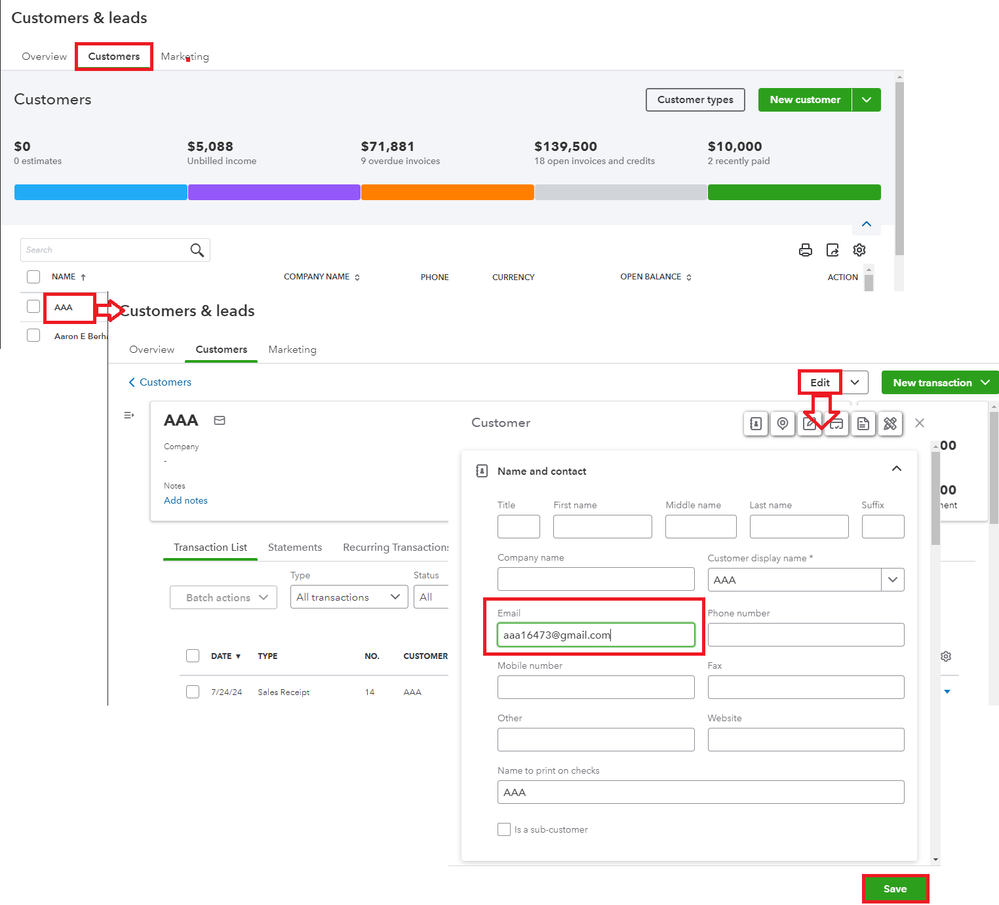
Task: Open the name and contact section icon
Action: coord(756,424)
